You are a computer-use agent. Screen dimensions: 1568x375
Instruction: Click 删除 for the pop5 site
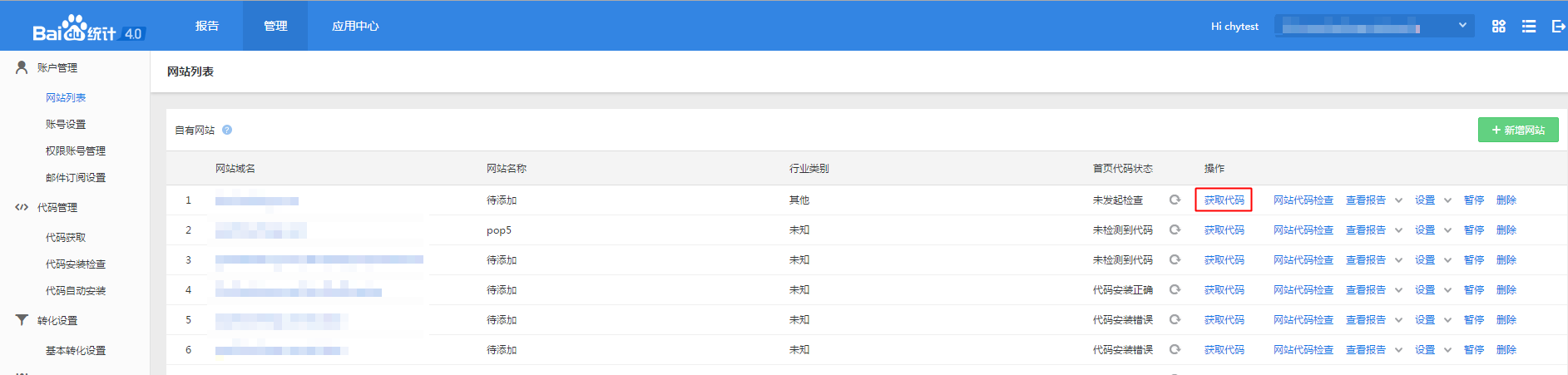pos(1506,230)
